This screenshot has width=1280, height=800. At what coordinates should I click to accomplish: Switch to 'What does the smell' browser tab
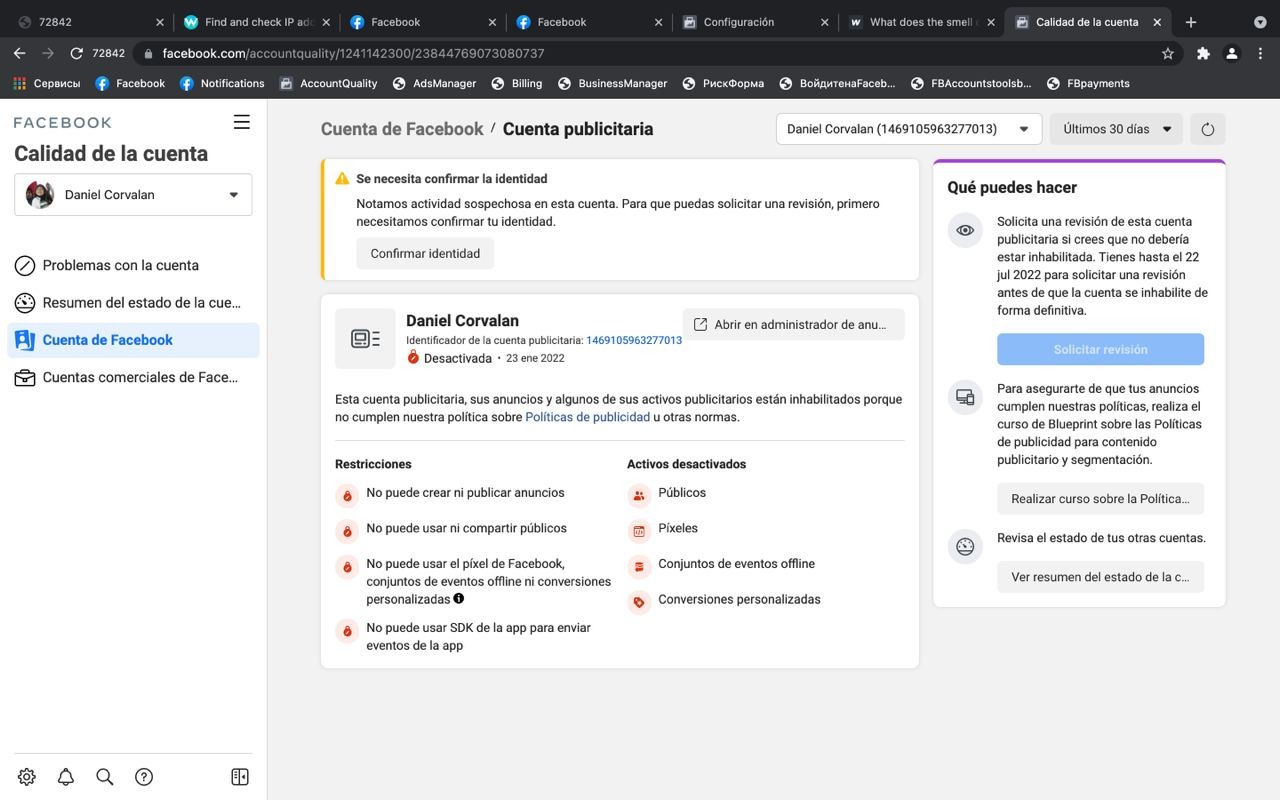pyautogui.click(x=923, y=22)
